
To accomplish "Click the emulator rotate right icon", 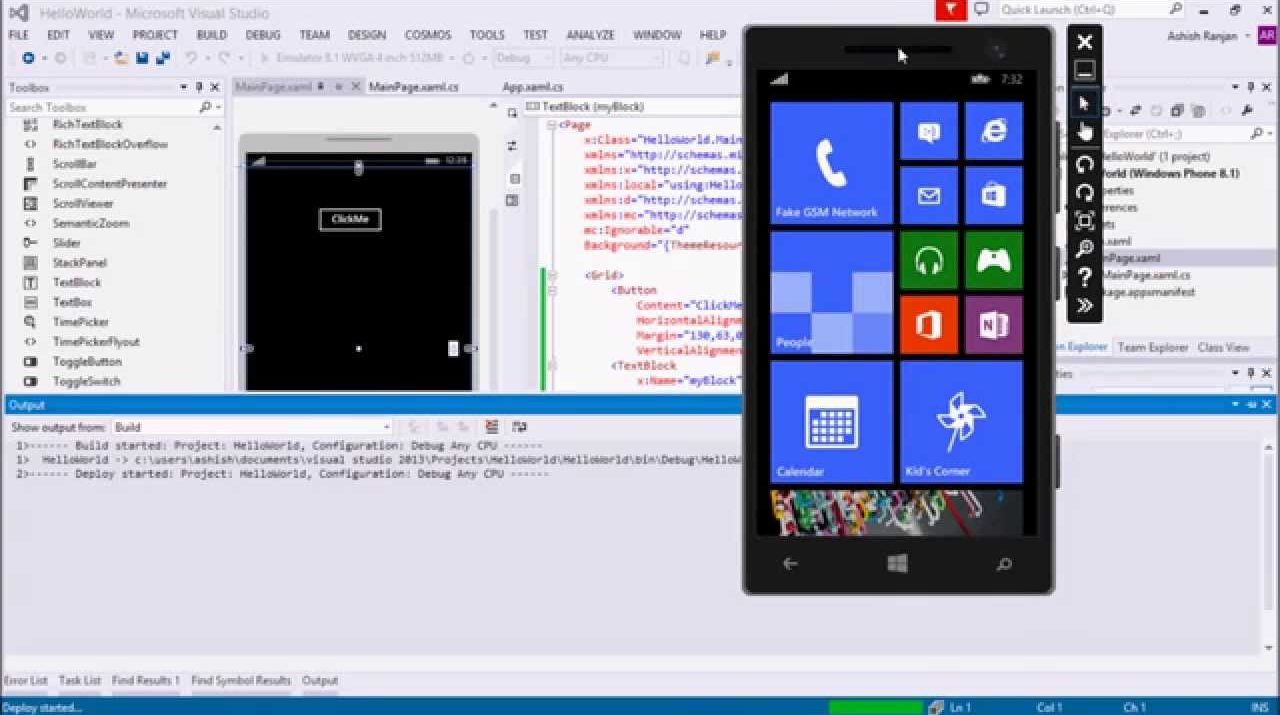I will [1084, 192].
